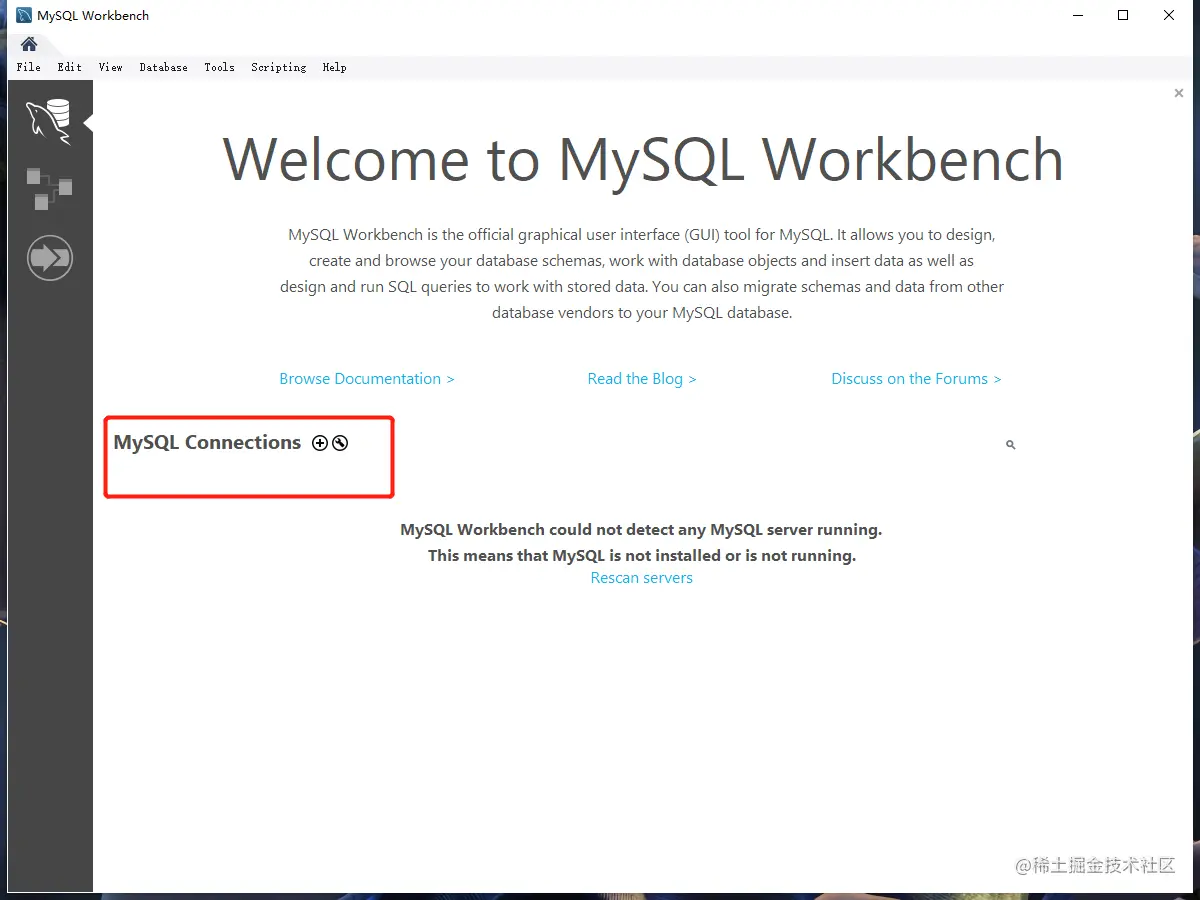Open the Models view sidebar icon
Image resolution: width=1200 pixels, height=900 pixels.
49,189
